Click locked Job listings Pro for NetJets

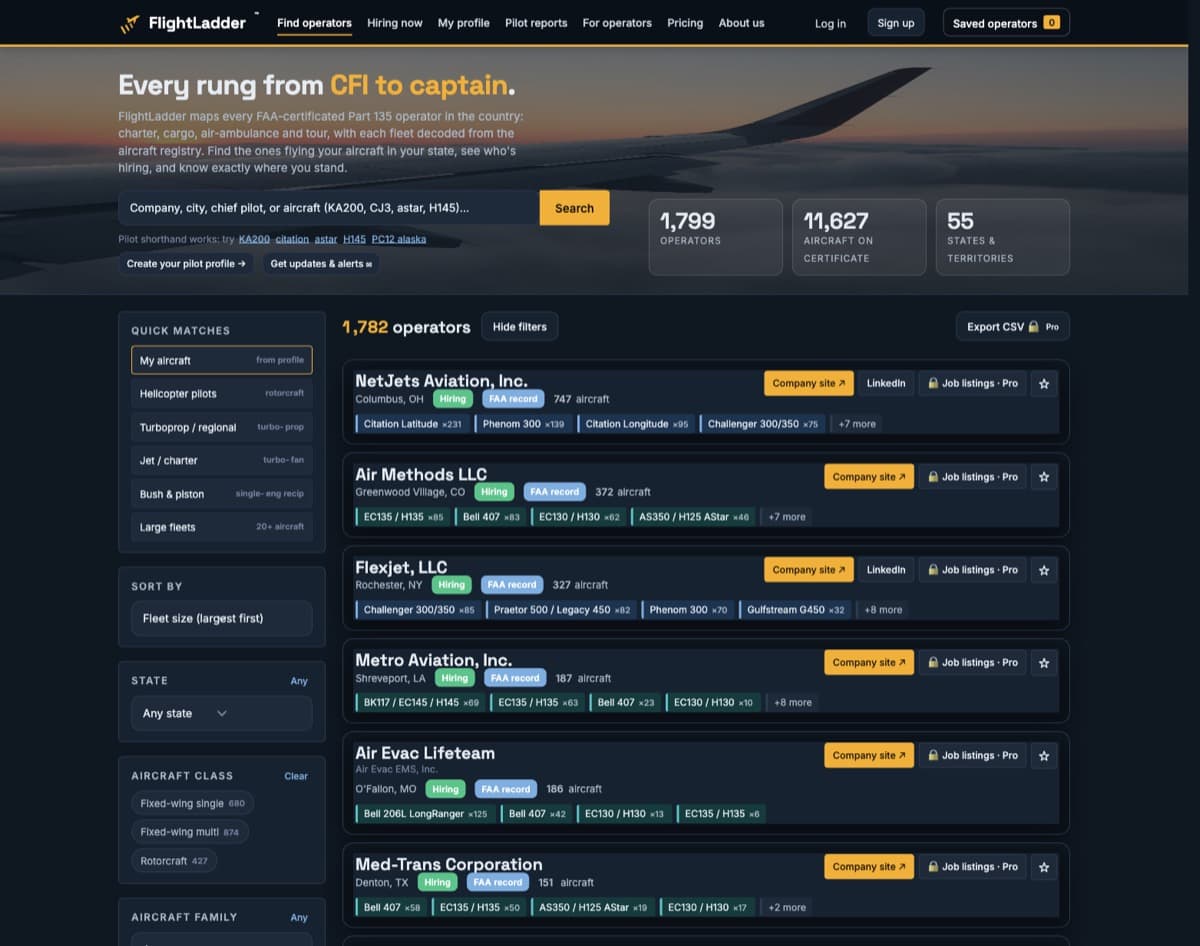pyautogui.click(x=972, y=384)
